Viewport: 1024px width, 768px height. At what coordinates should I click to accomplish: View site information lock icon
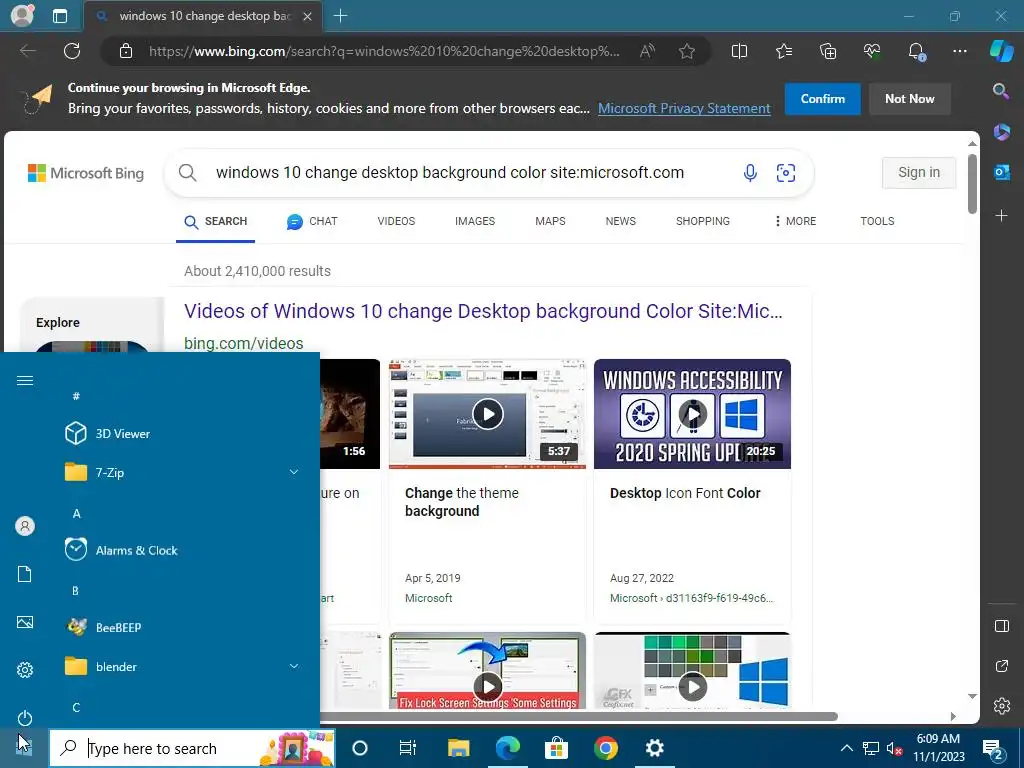point(126,51)
